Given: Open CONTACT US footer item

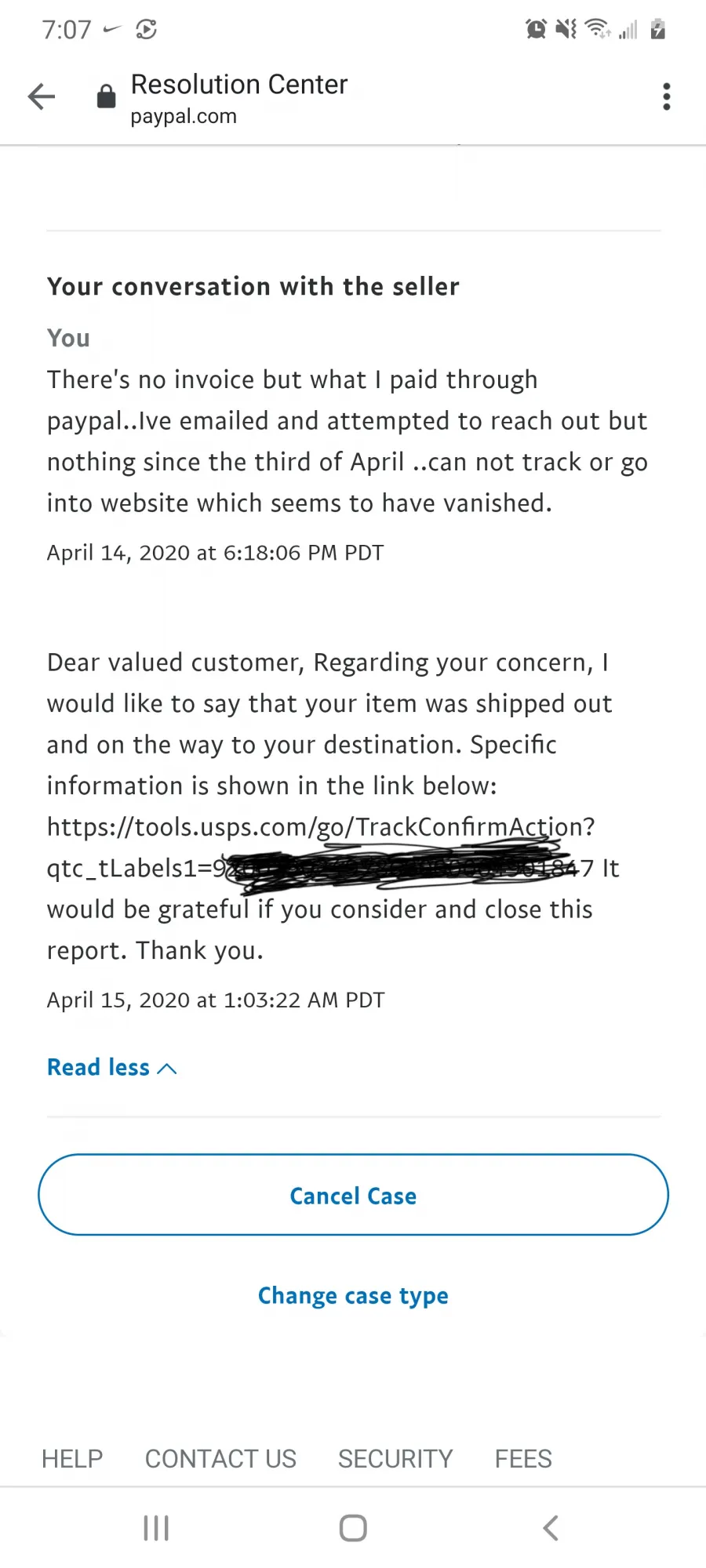Looking at the screenshot, I should (x=220, y=1458).
